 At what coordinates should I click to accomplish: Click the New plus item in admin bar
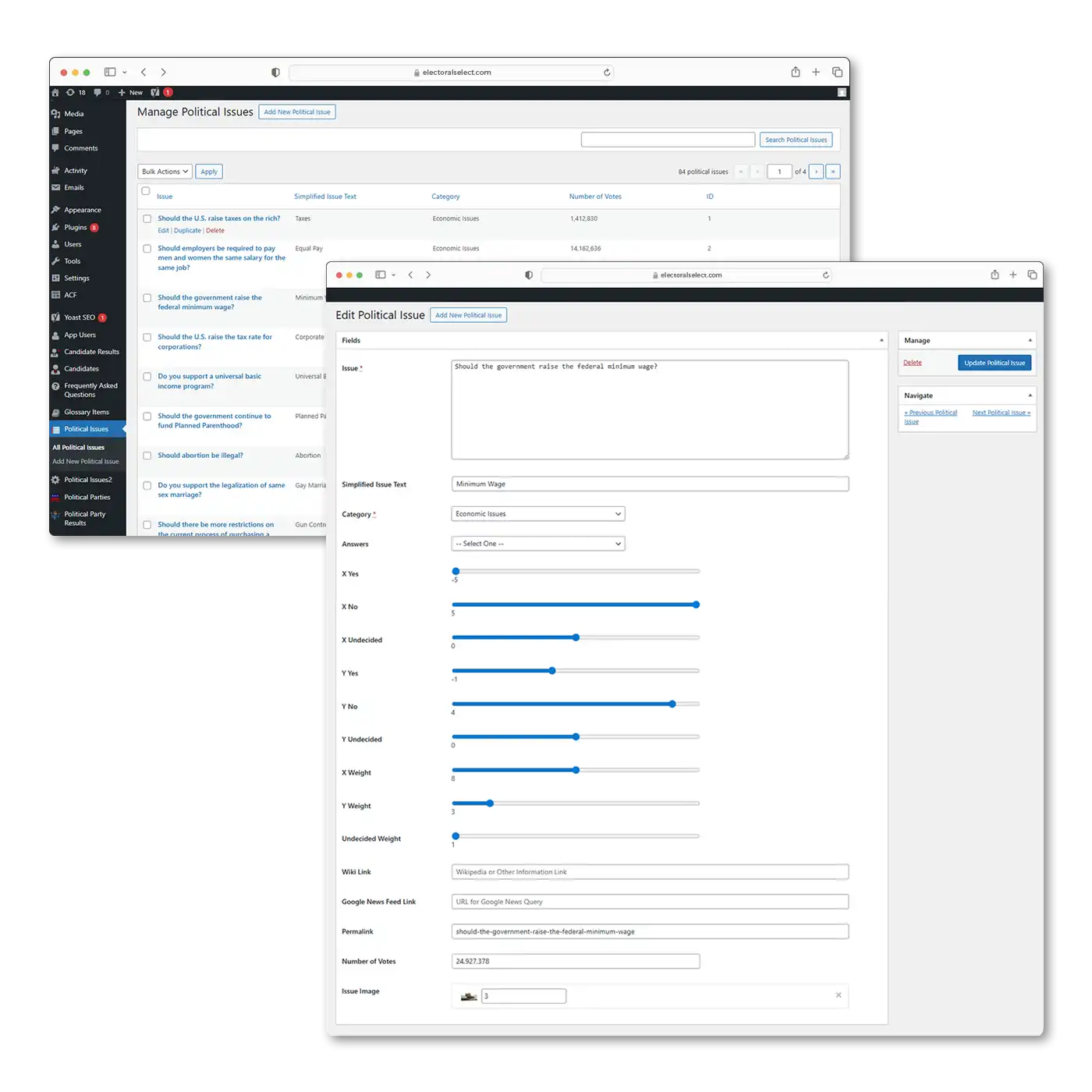point(130,92)
